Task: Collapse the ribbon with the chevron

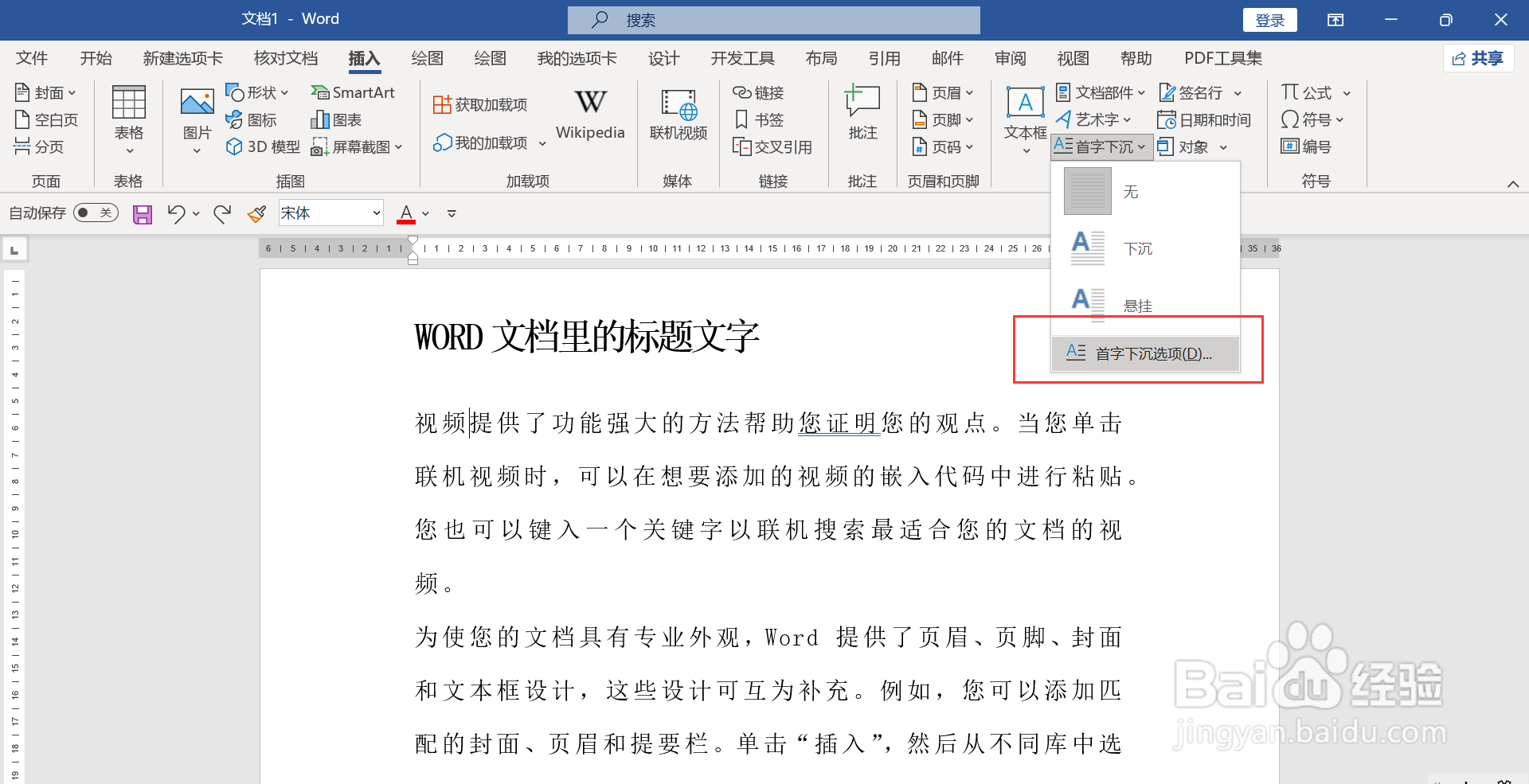Action: click(x=1512, y=184)
